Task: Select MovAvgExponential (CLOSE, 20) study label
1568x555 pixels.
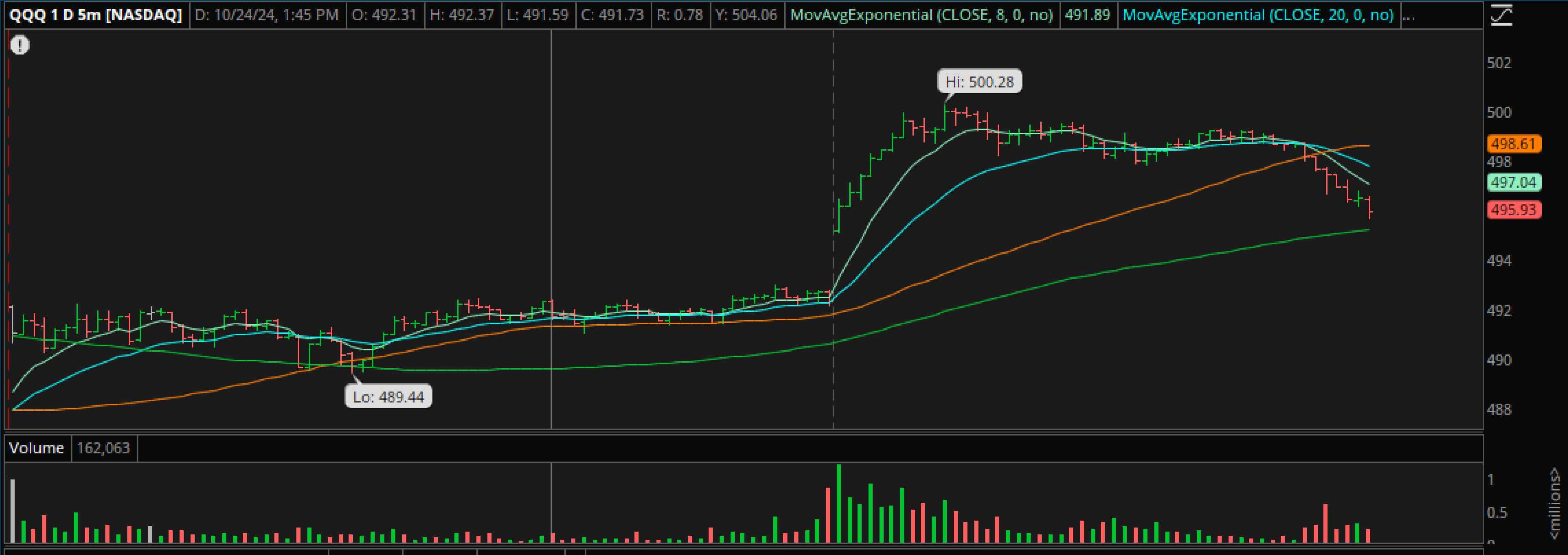Action: (x=1257, y=15)
